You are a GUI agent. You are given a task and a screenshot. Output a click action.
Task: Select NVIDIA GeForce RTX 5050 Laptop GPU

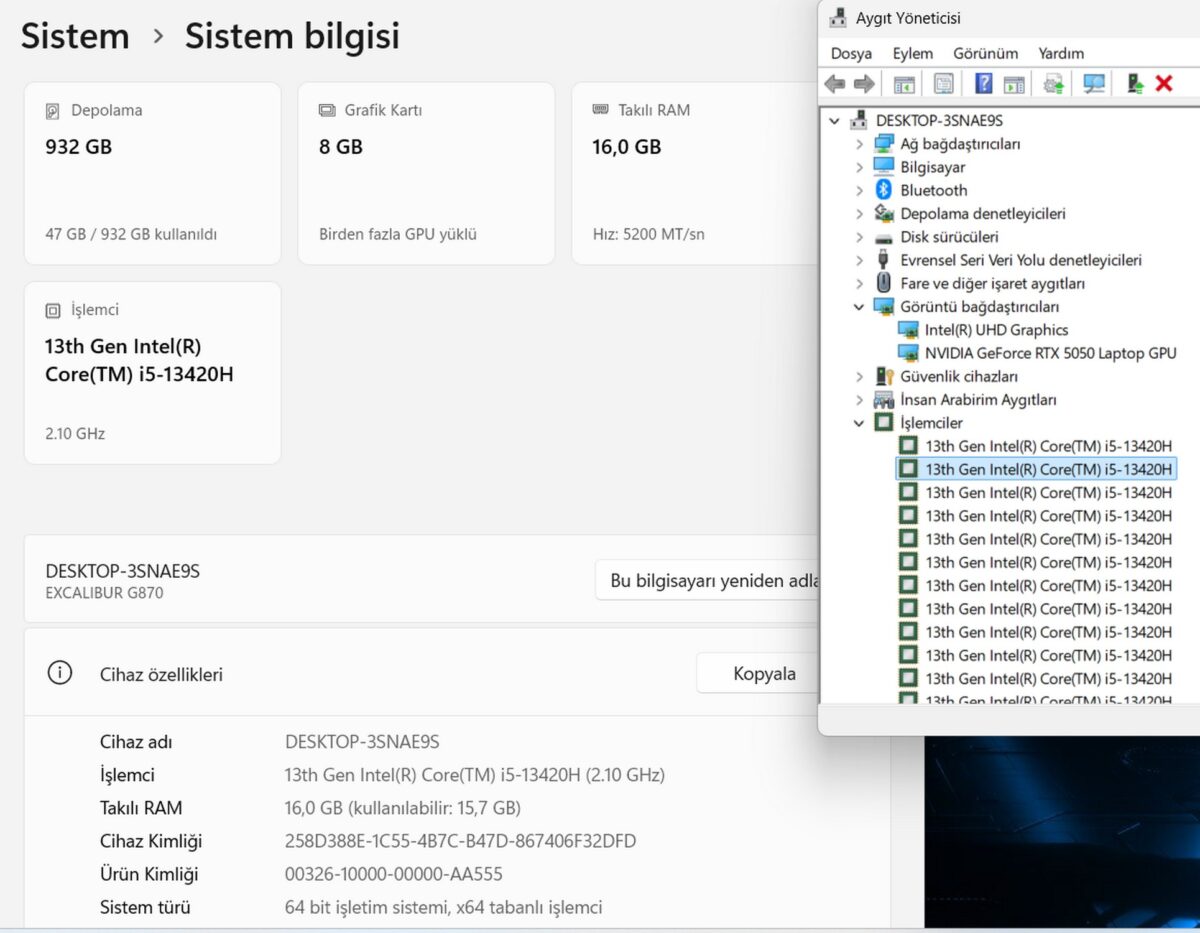[1050, 353]
